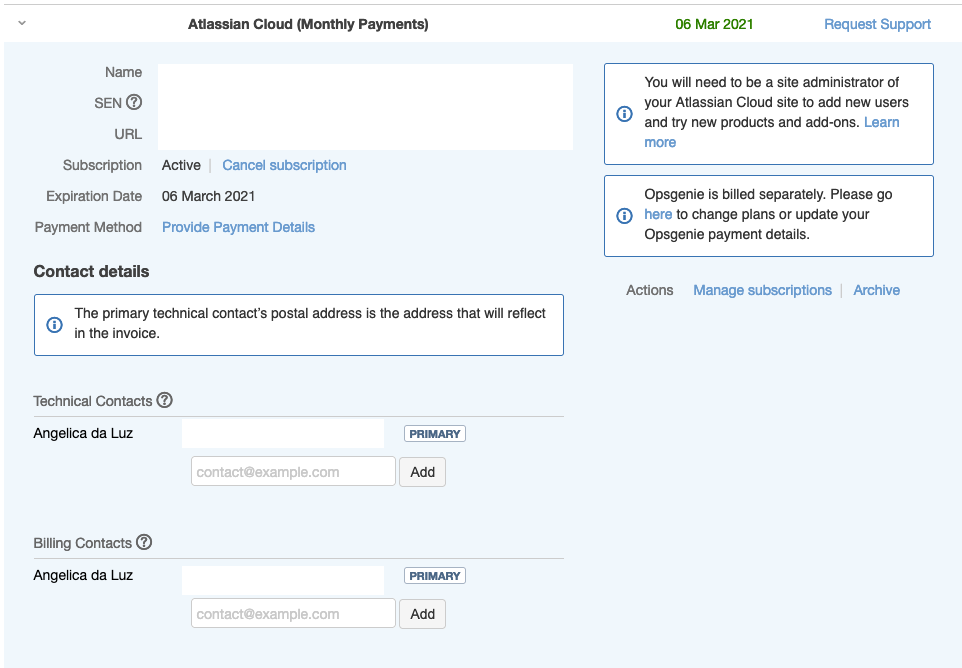Screen dimensions: 962x668
Task: Select Angelica da Luz under Technical Contacts
Action: click(x=83, y=433)
